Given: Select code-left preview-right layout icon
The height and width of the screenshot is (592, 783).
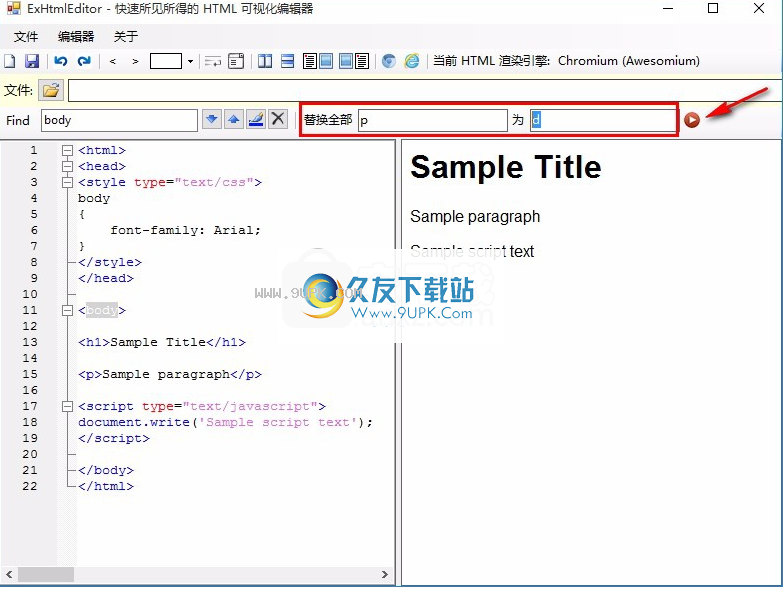Looking at the screenshot, I should coord(318,61).
